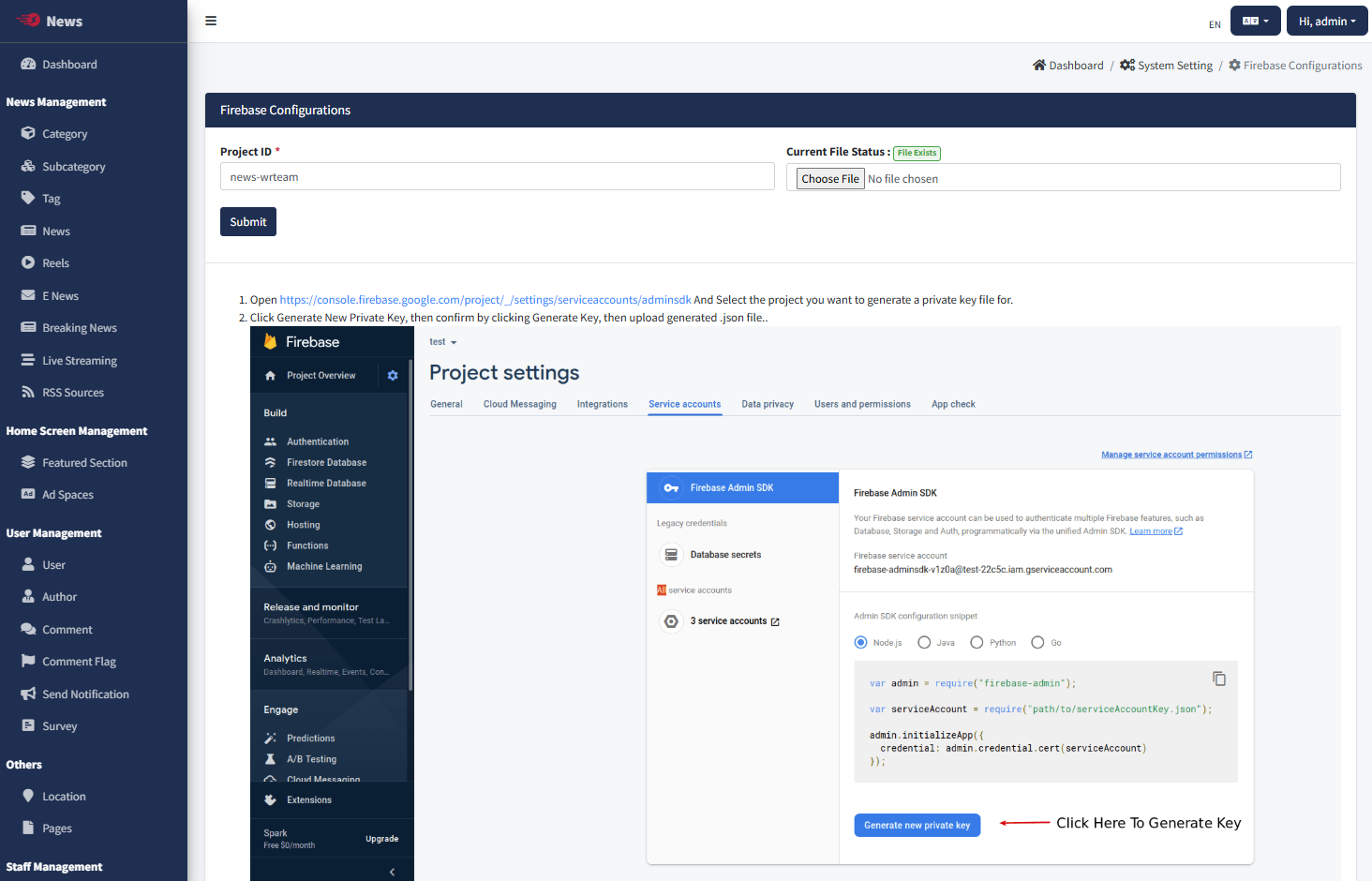Click Extensions in the Firebase sidebar
Image resolution: width=1372 pixels, height=881 pixels.
299,800
